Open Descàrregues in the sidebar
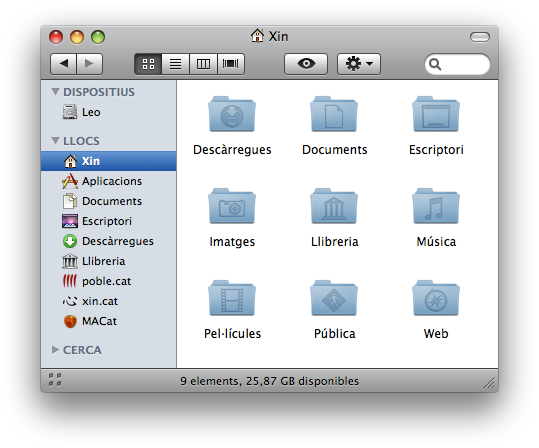 click(x=109, y=241)
